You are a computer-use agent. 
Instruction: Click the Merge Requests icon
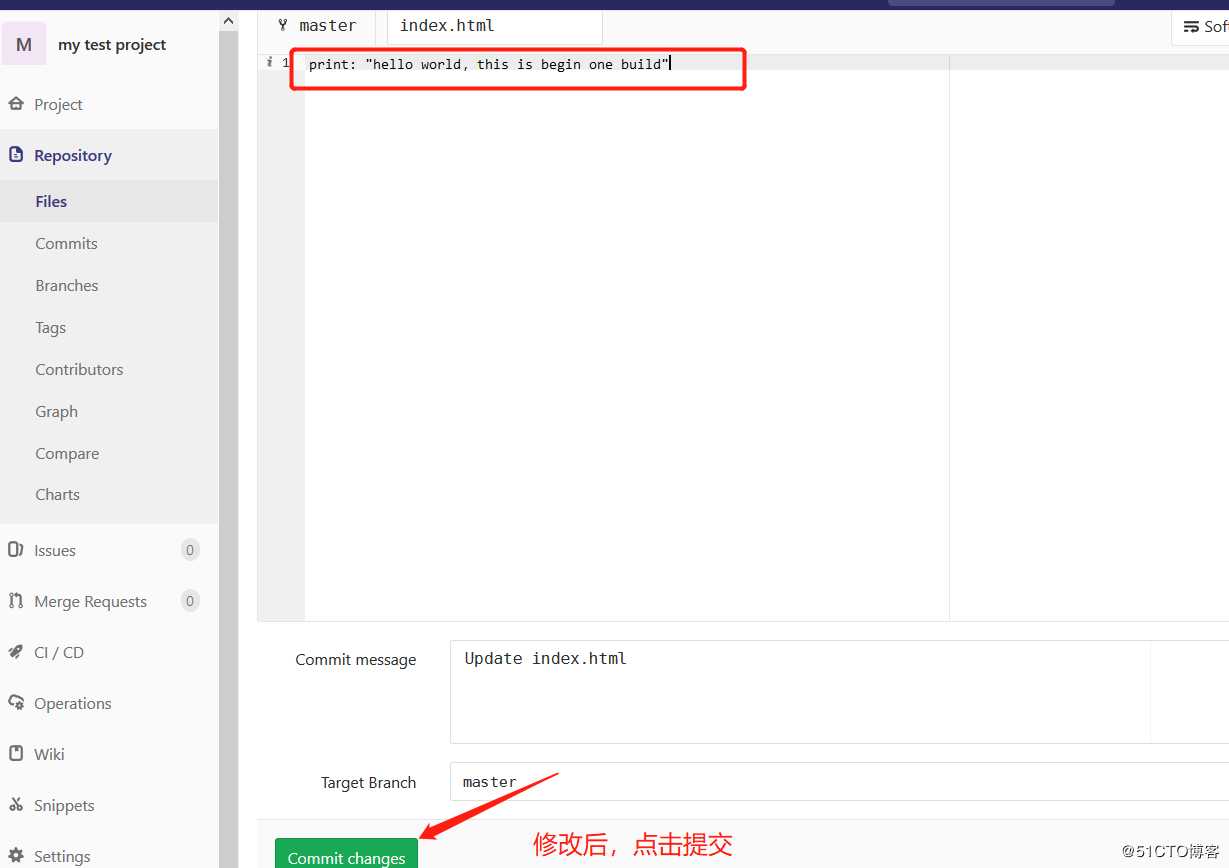pos(15,601)
